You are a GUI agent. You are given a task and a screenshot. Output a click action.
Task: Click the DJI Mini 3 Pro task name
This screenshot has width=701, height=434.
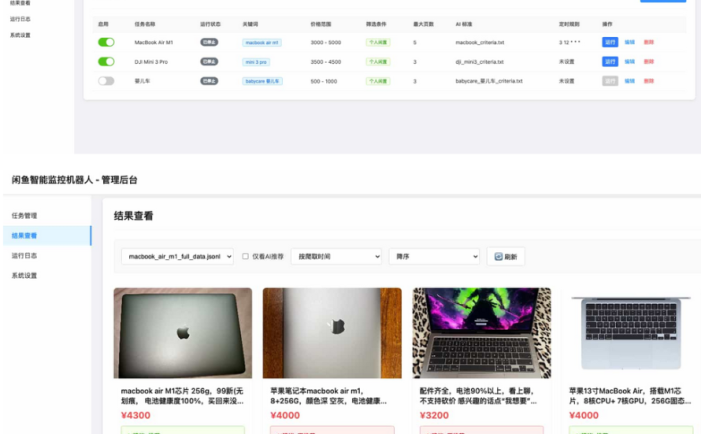point(151,62)
